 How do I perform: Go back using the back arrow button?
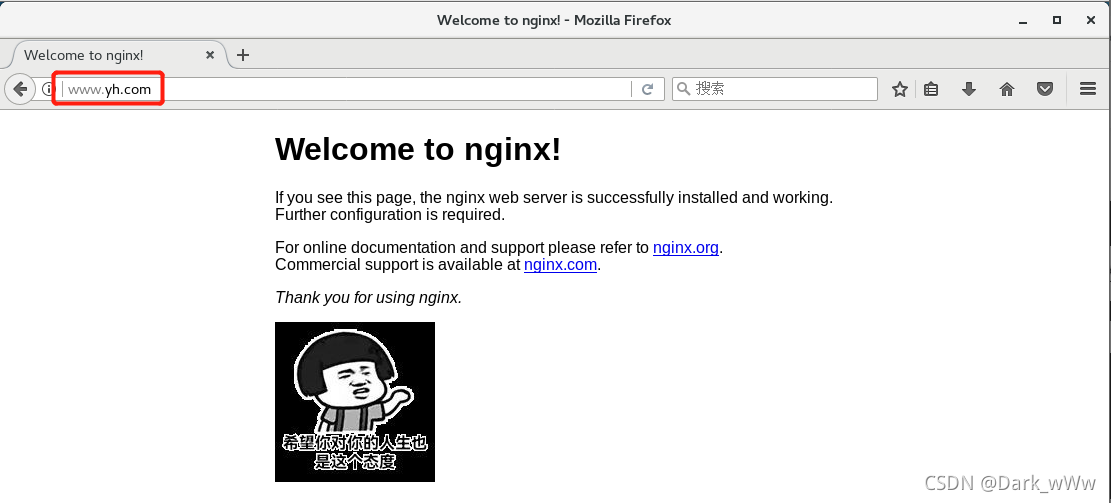click(20, 89)
